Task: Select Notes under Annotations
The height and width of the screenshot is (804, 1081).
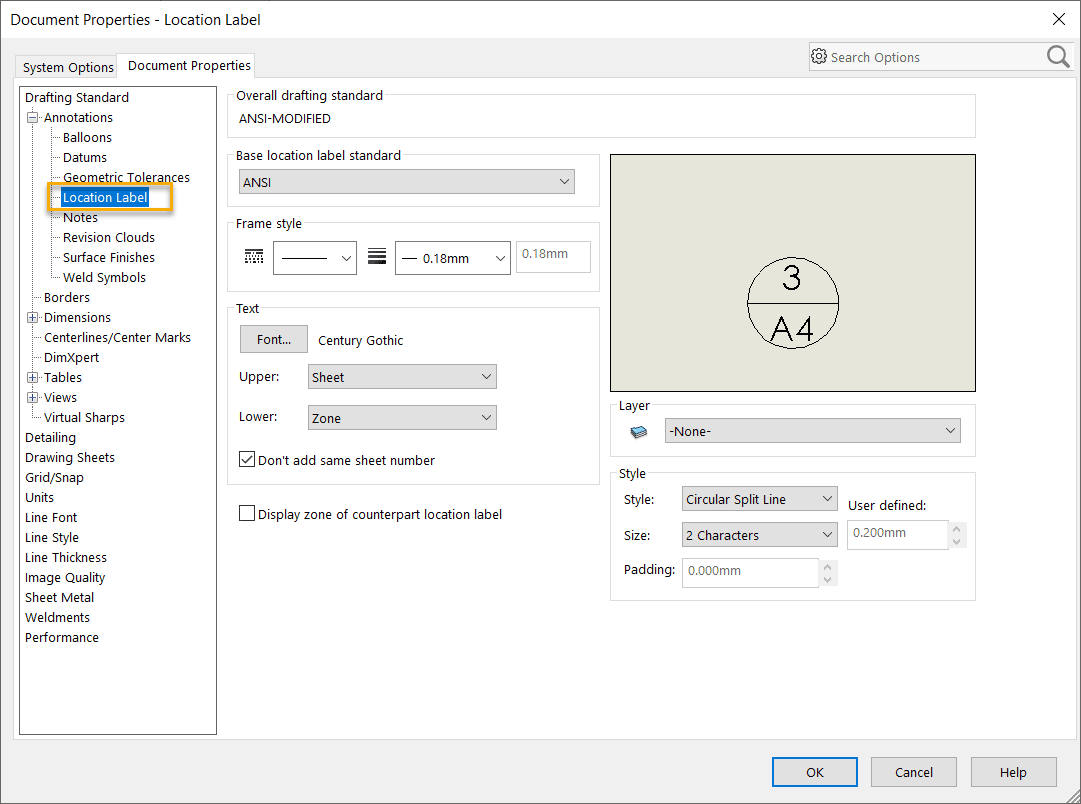Action: click(80, 217)
